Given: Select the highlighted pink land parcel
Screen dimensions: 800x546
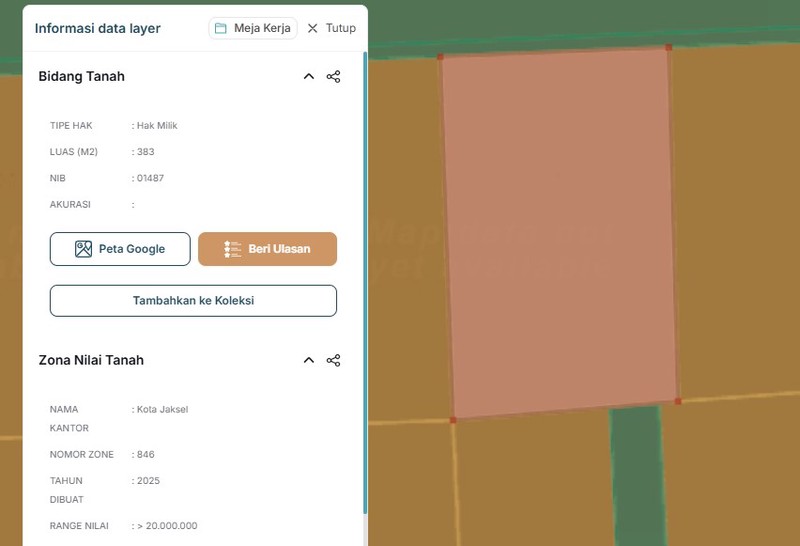Looking at the screenshot, I should tap(560, 230).
